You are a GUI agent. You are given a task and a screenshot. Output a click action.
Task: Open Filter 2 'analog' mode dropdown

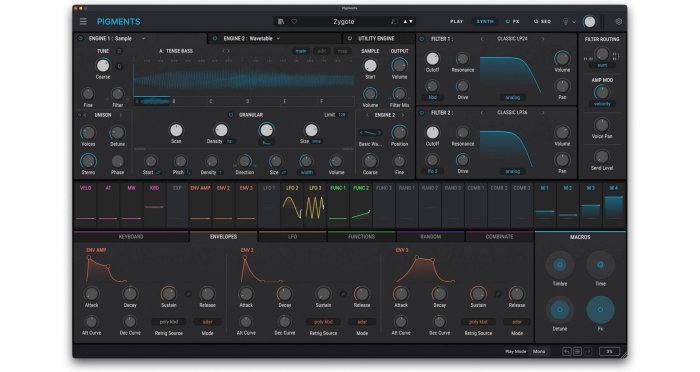tap(512, 171)
